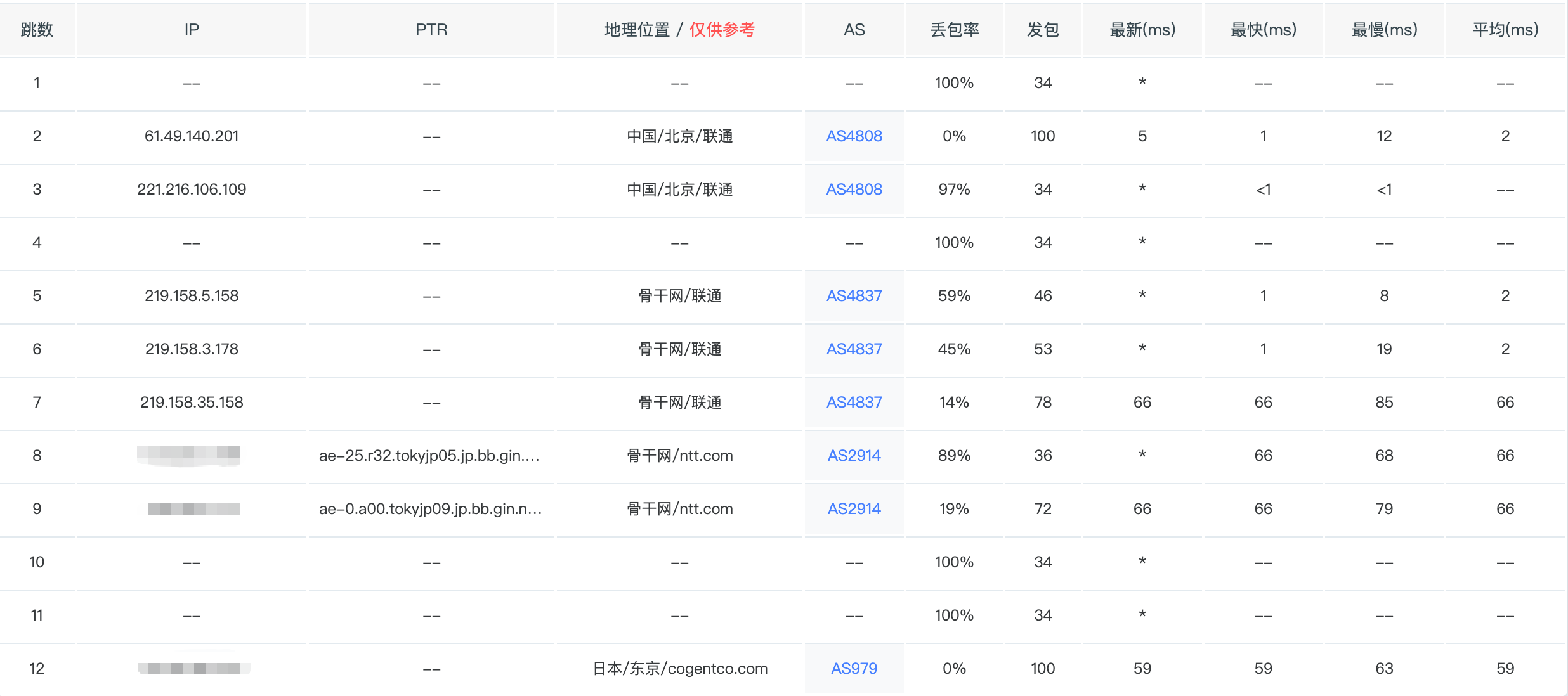Select IP address 221.216.106.109
The width and height of the screenshot is (1568, 696).
[192, 190]
